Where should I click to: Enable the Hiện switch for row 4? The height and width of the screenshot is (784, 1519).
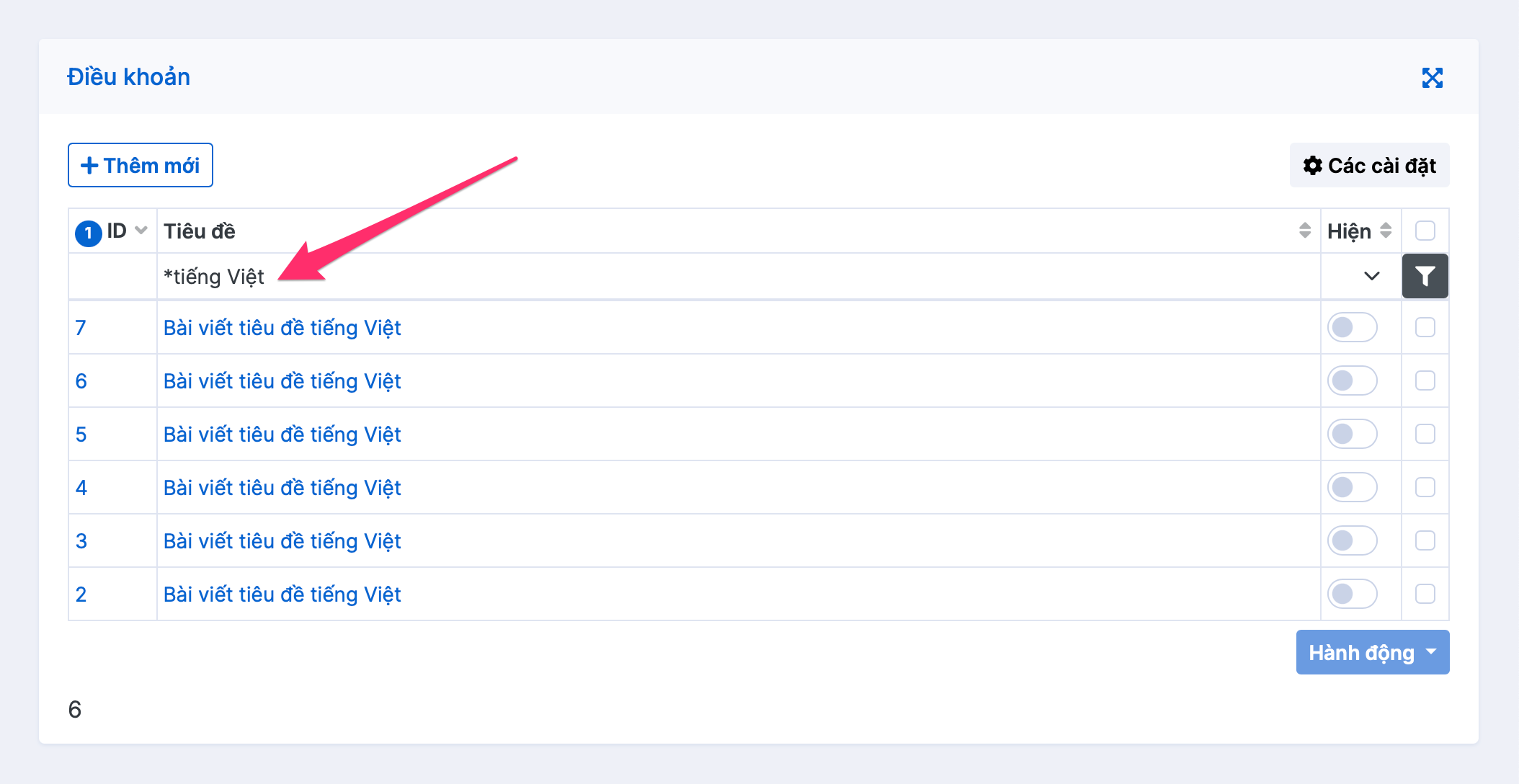(x=1352, y=488)
